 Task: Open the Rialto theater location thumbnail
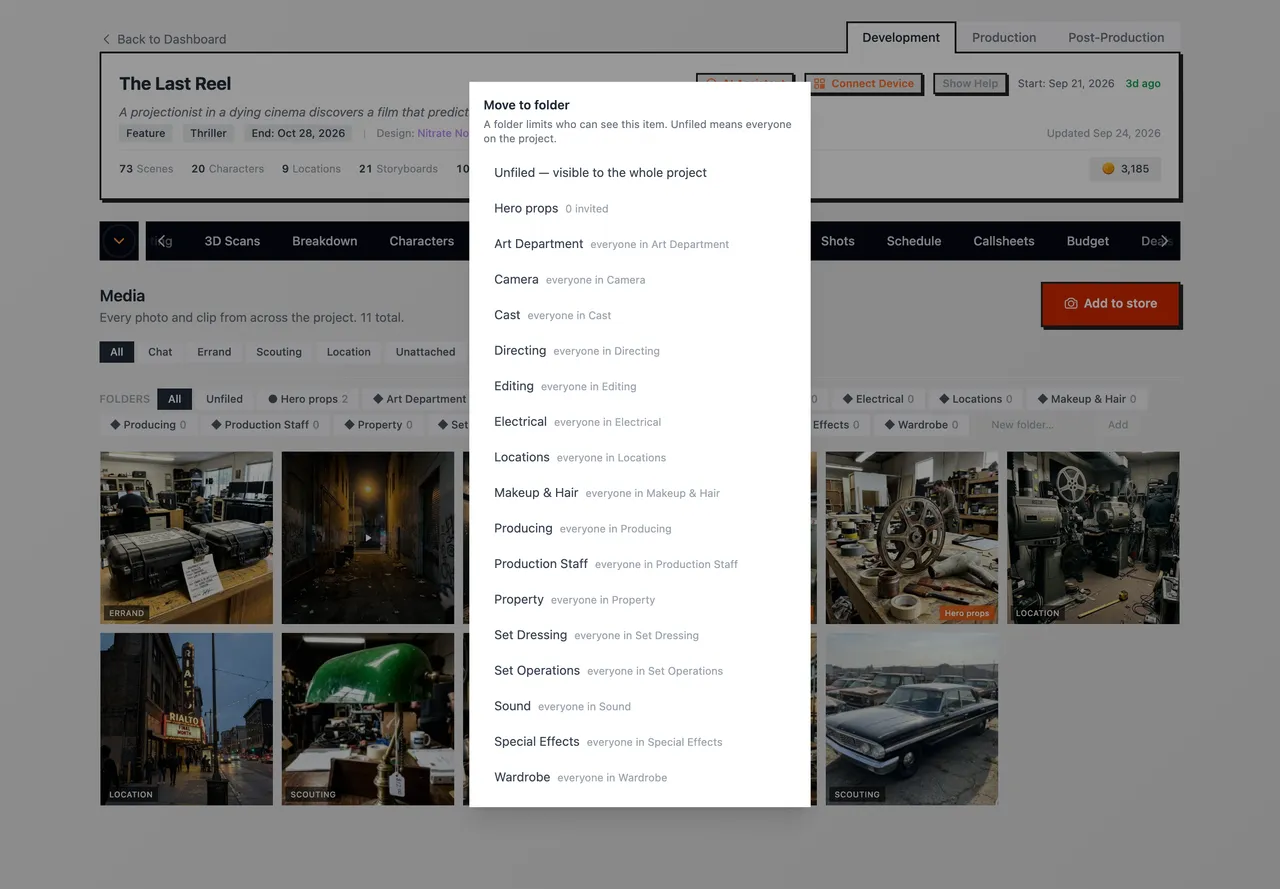click(186, 719)
